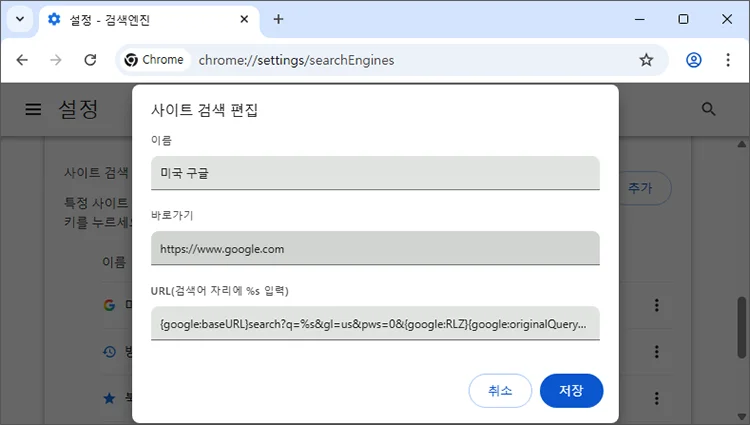Image resolution: width=750 pixels, height=425 pixels.
Task: Open more actions for the Google row
Action: point(657,305)
